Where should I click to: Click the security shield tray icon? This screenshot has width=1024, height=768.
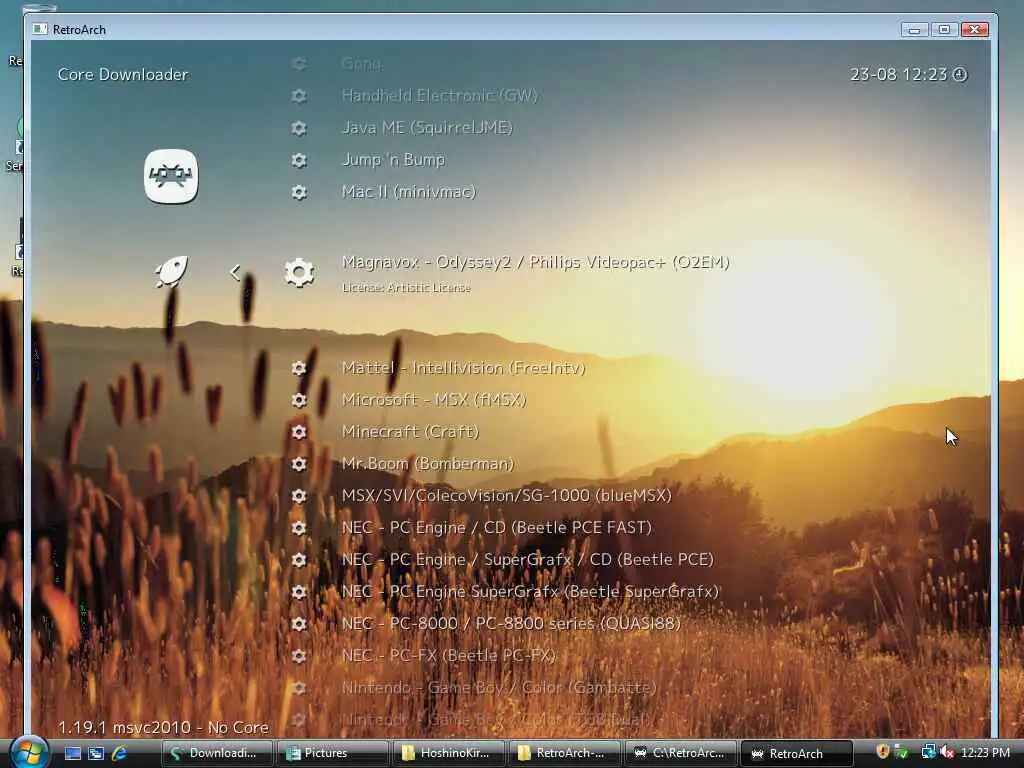tap(883, 752)
